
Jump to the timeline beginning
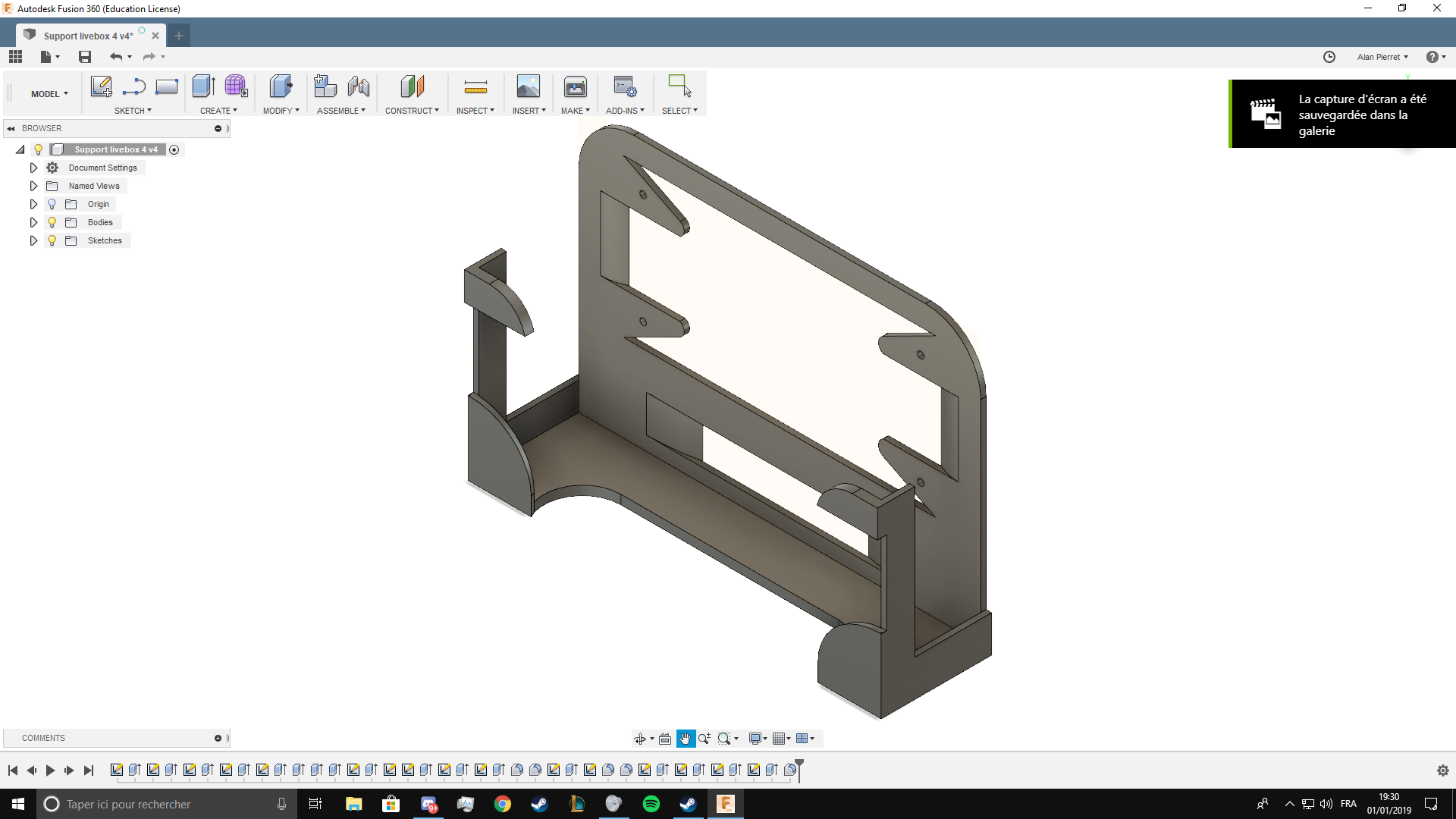(x=13, y=770)
